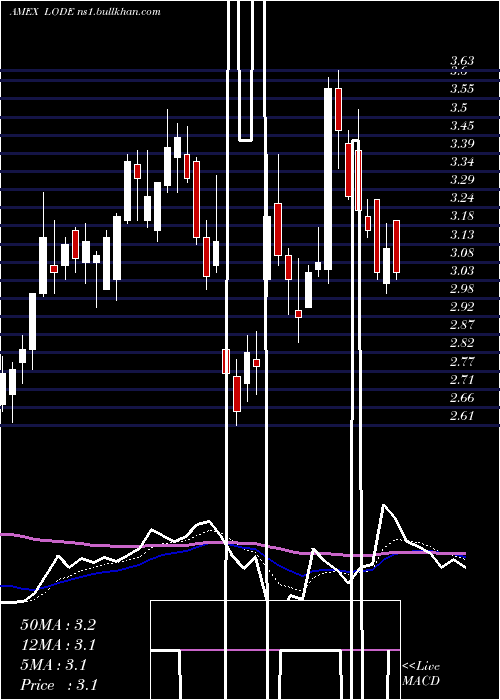Click the 3.45 price axis label

click(x=462, y=125)
